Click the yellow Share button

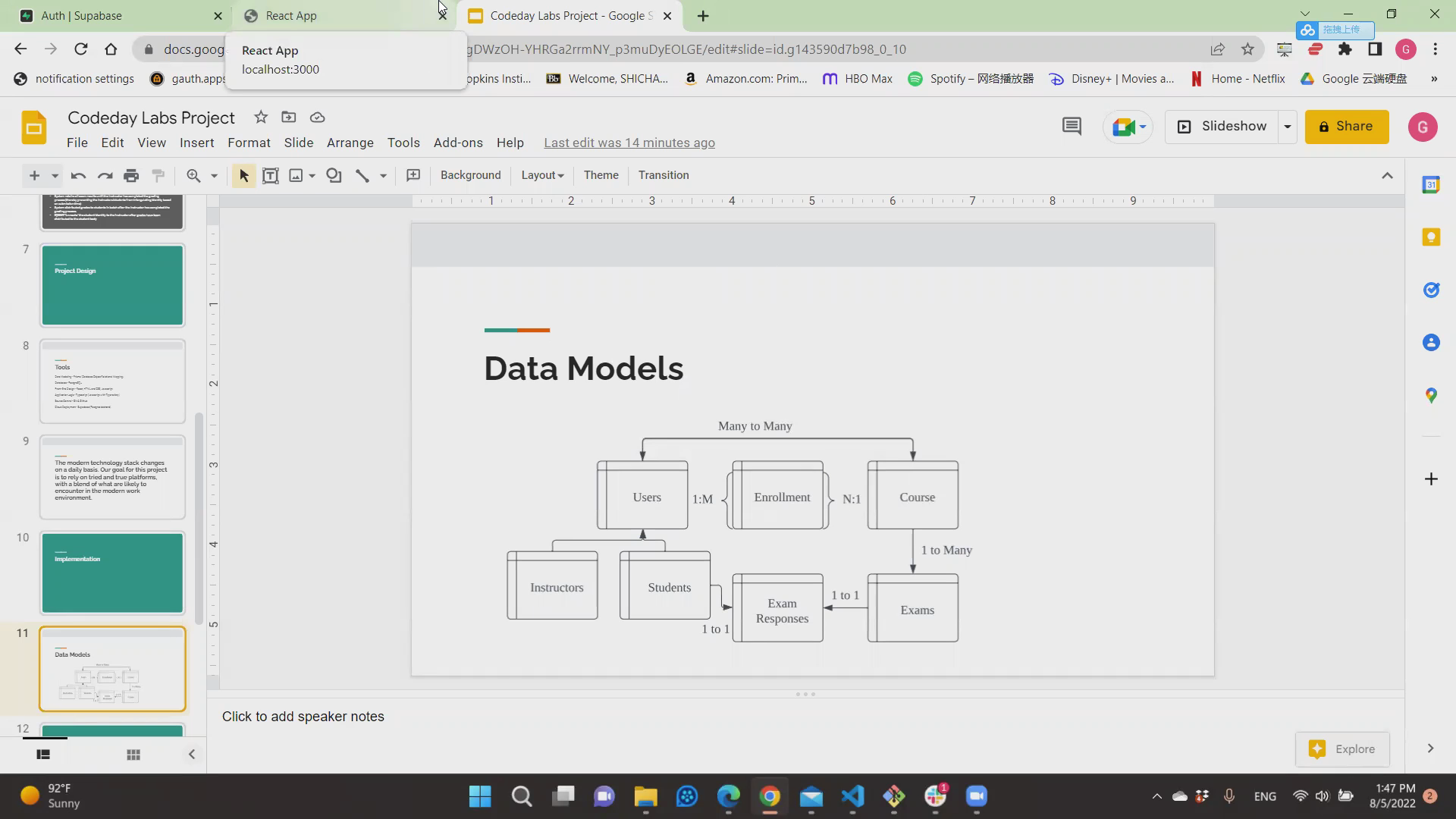[1346, 127]
